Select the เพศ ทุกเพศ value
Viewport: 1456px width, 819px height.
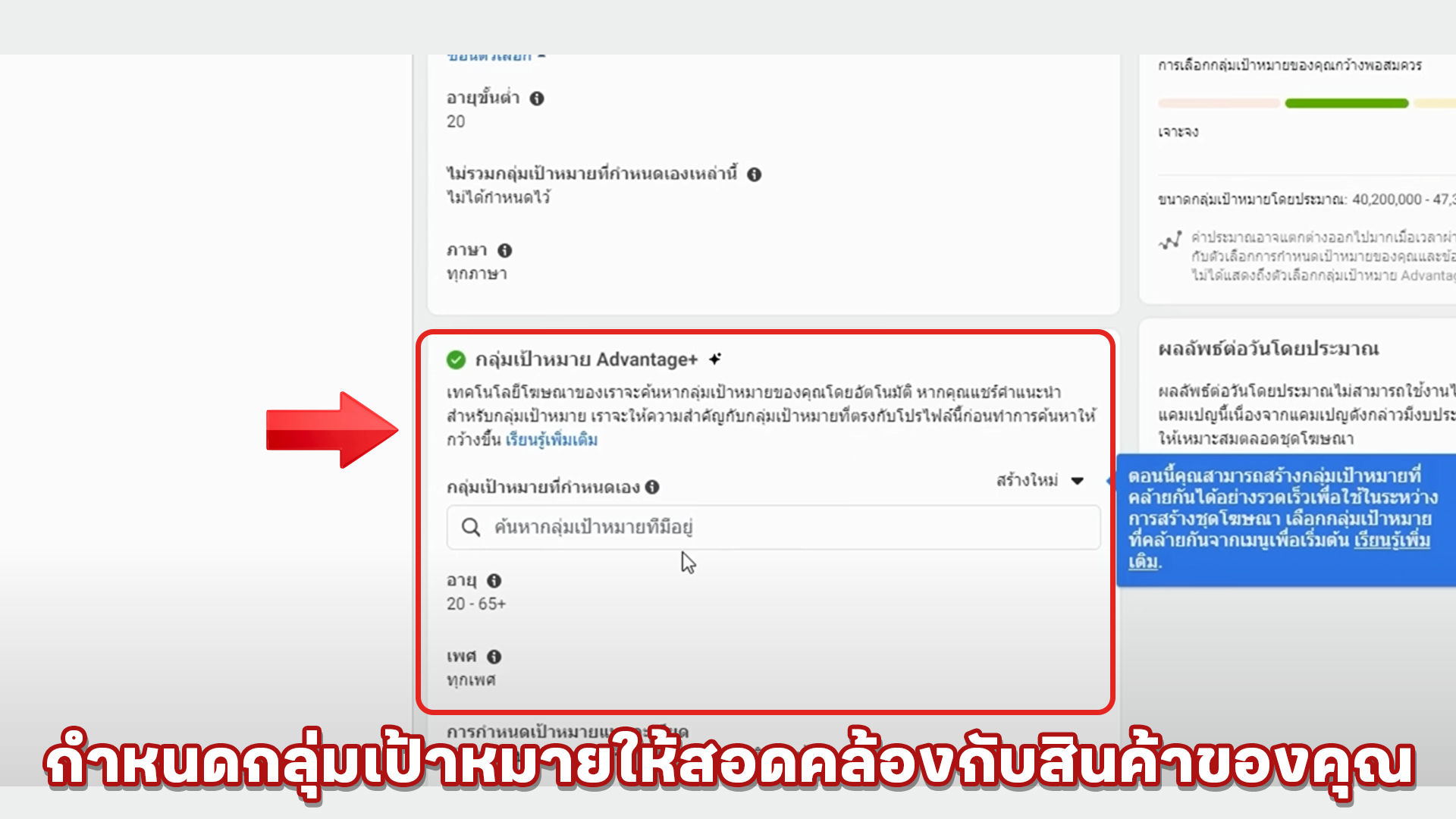click(x=471, y=680)
